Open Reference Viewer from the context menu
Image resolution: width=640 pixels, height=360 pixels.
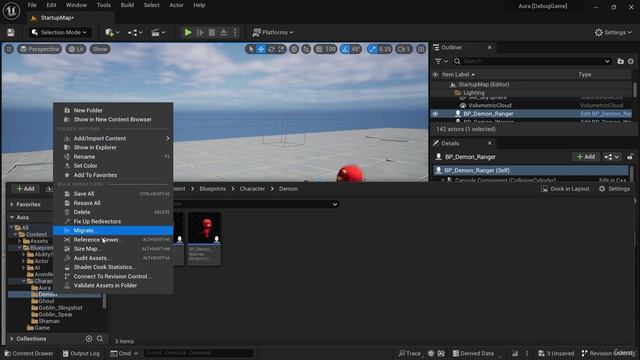click(113, 240)
